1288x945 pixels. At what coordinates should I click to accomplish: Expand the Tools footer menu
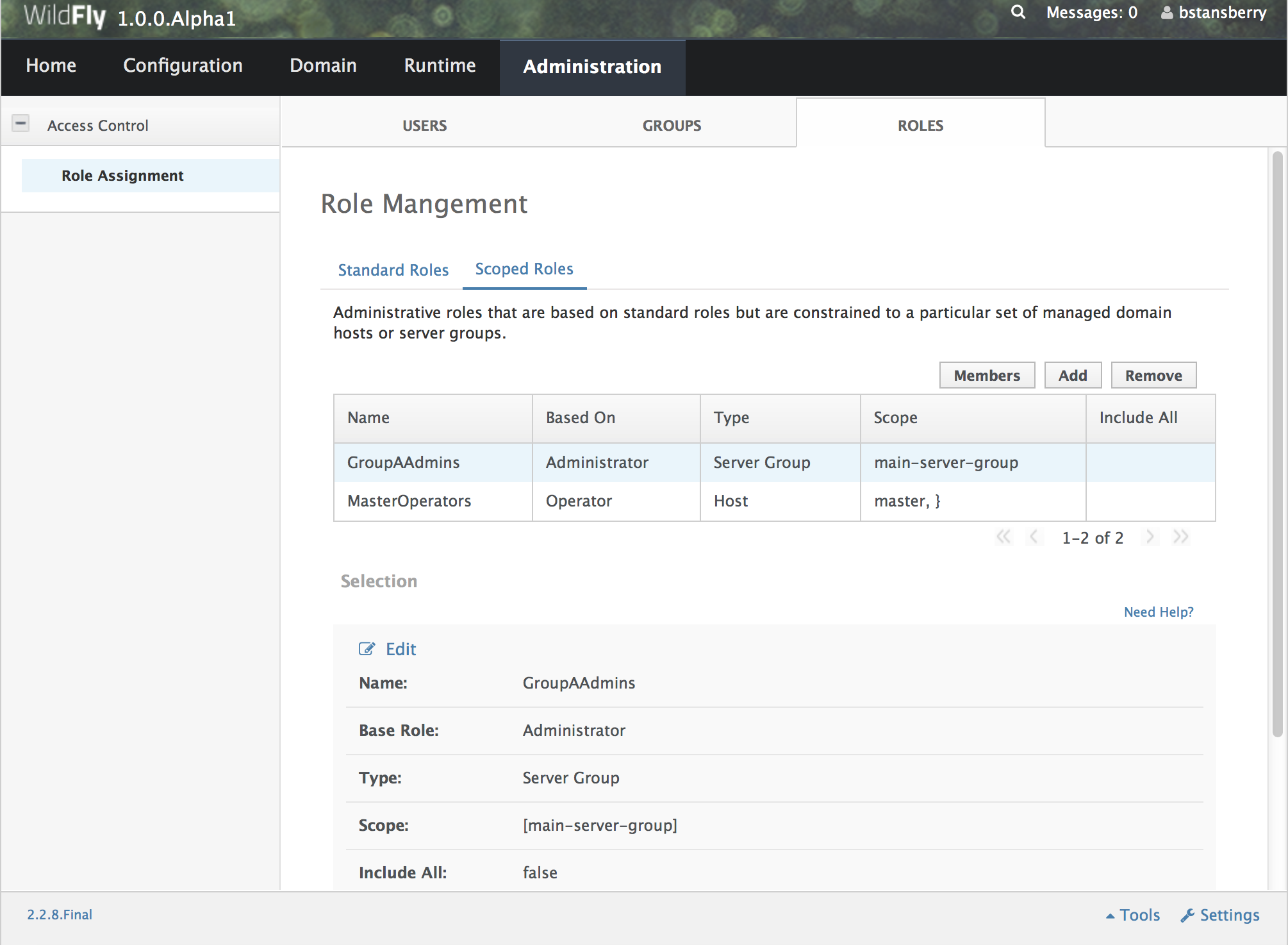1133,915
